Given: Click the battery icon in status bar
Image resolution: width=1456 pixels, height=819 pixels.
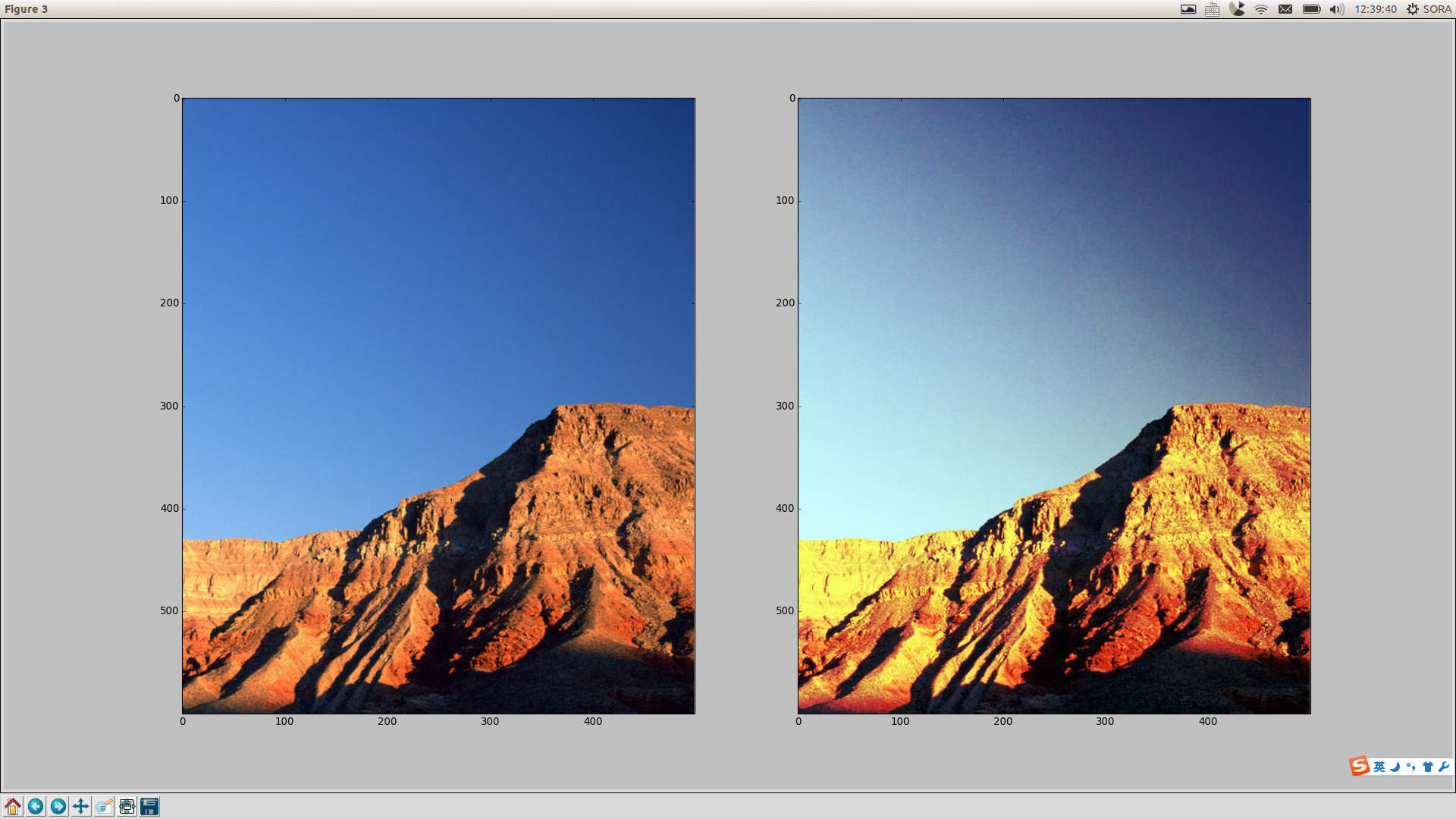Looking at the screenshot, I should [1309, 9].
